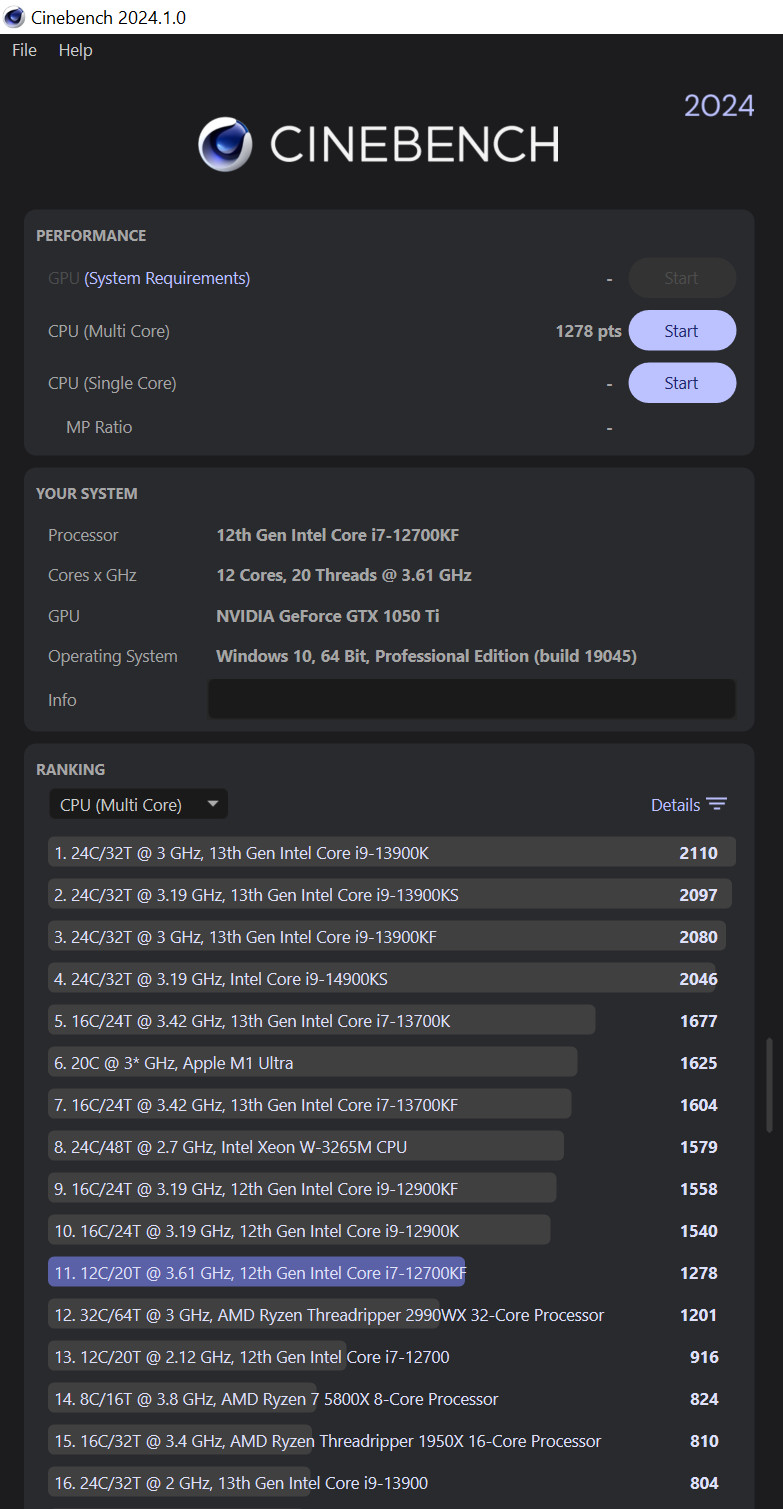Toggle the ranking Details view
Image resolution: width=783 pixels, height=1509 pixels.
(675, 805)
